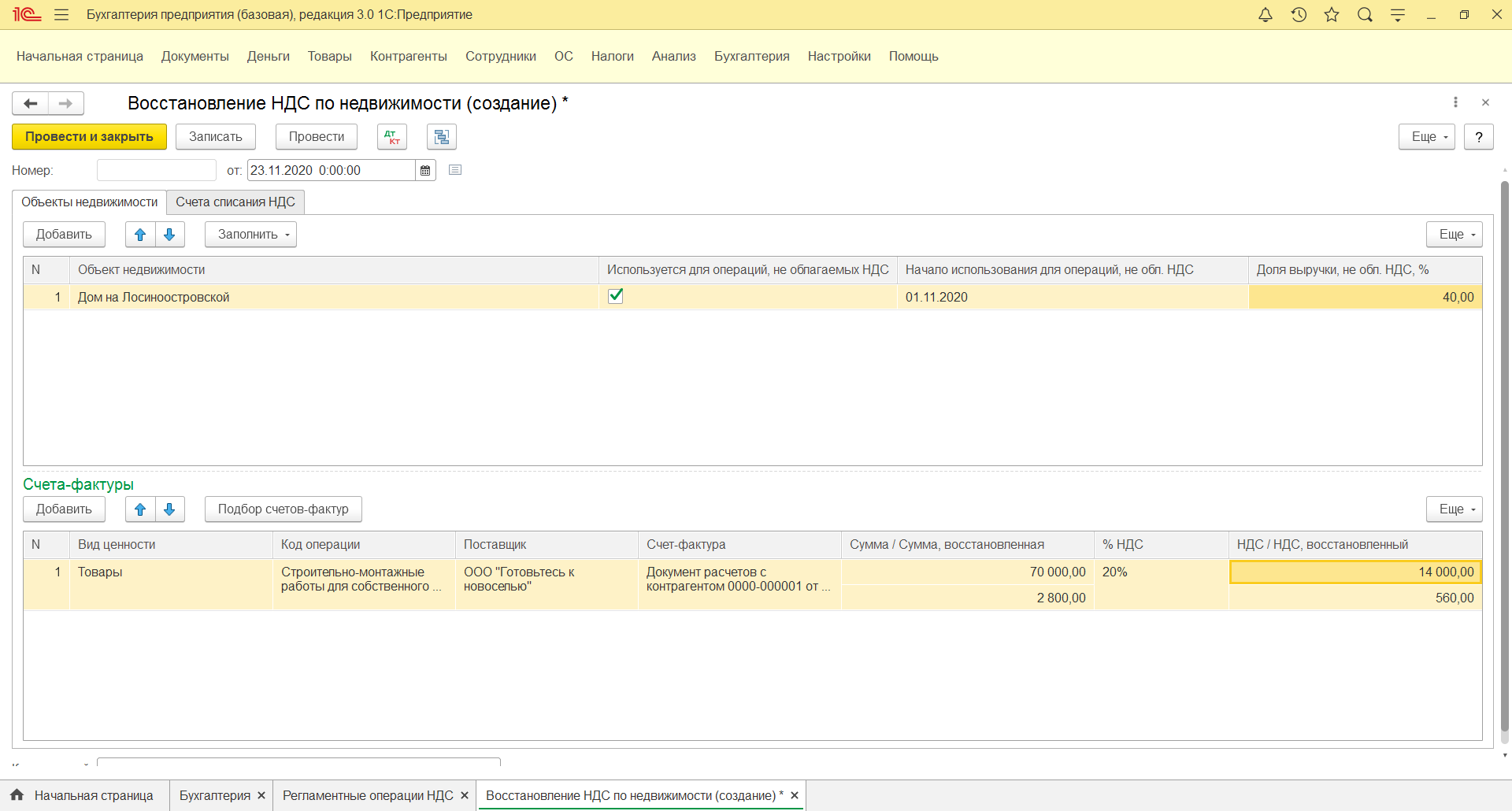
Task: Add a real estate object with Добавить
Action: tap(64, 235)
